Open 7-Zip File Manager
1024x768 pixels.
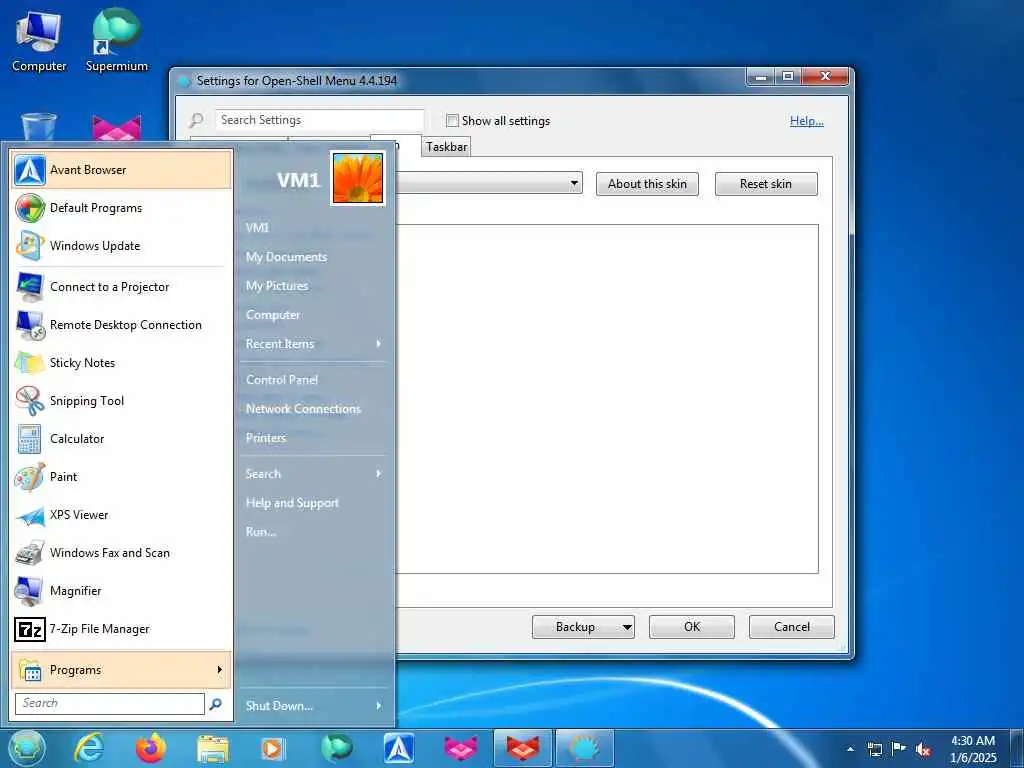point(121,629)
